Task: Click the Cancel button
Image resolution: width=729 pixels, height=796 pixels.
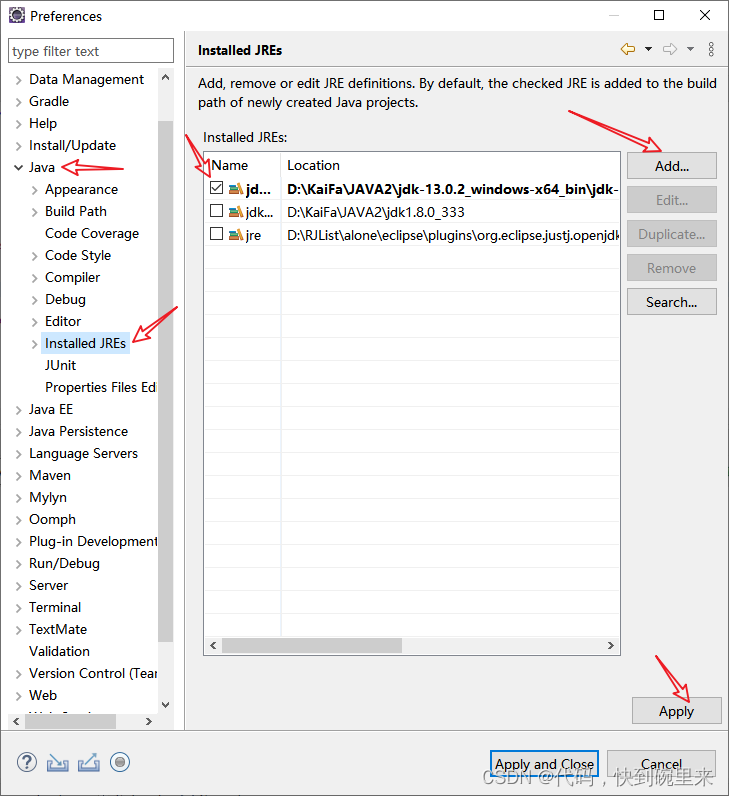Action: (661, 764)
